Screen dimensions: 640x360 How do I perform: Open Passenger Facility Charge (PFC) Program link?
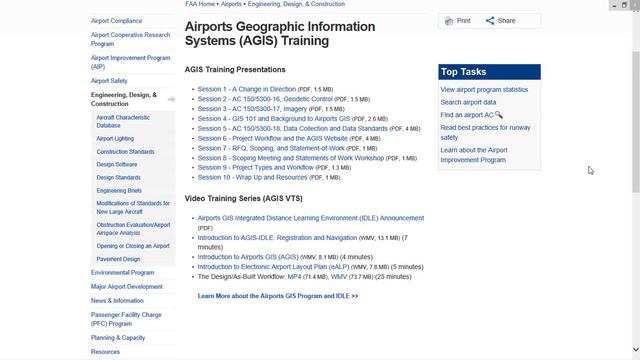pos(126,319)
